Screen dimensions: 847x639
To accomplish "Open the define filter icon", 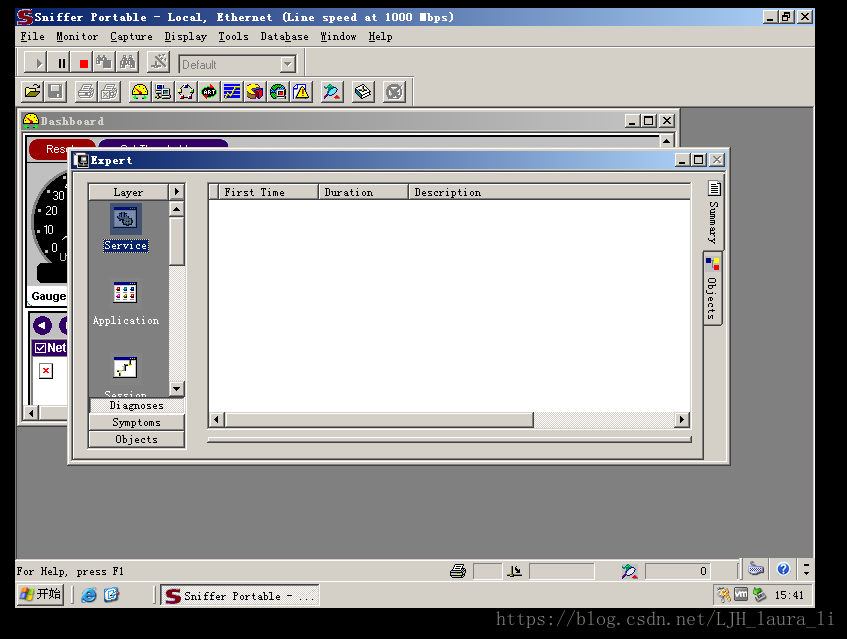I will [x=159, y=63].
